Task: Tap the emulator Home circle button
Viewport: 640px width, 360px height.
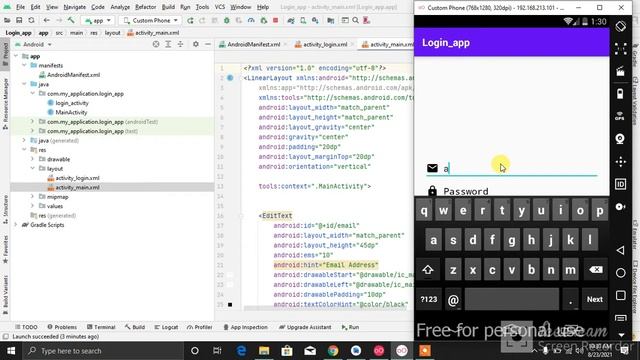Action: click(620, 273)
